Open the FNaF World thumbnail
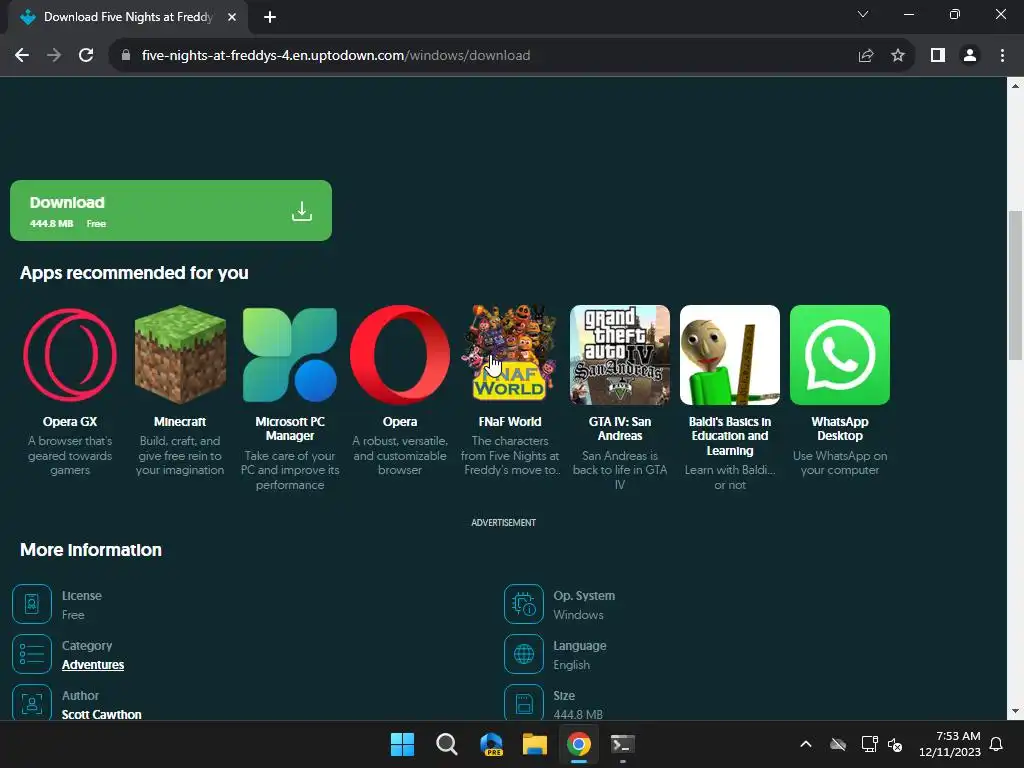This screenshot has width=1024, height=768. point(510,355)
